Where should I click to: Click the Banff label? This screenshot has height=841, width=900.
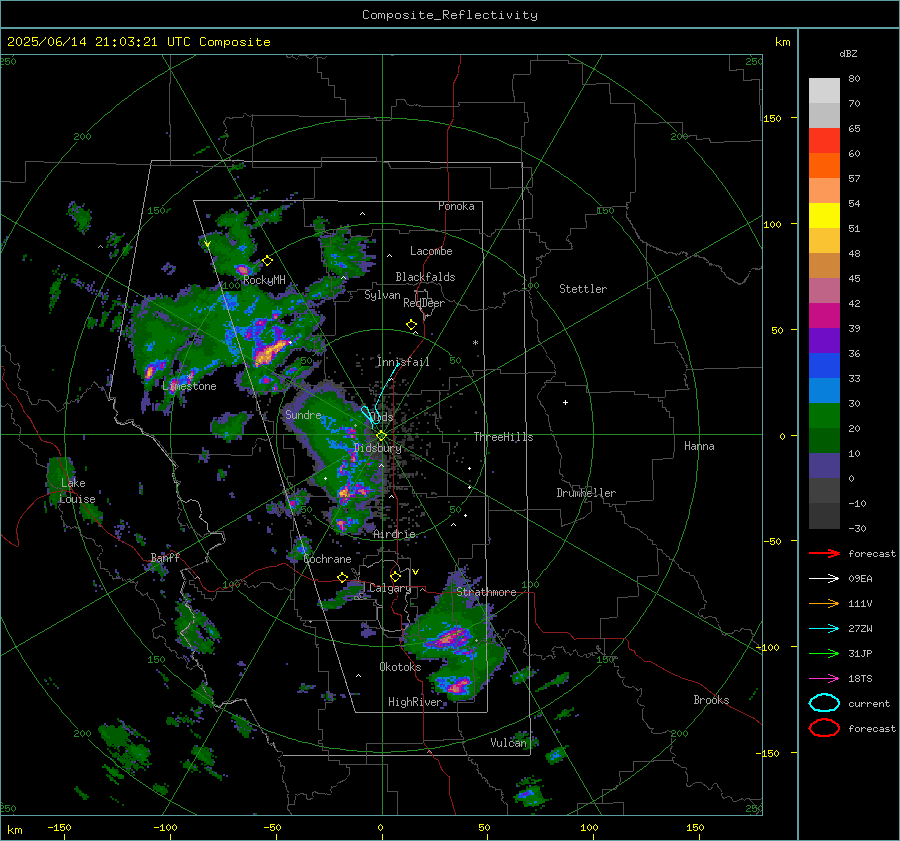tap(165, 557)
